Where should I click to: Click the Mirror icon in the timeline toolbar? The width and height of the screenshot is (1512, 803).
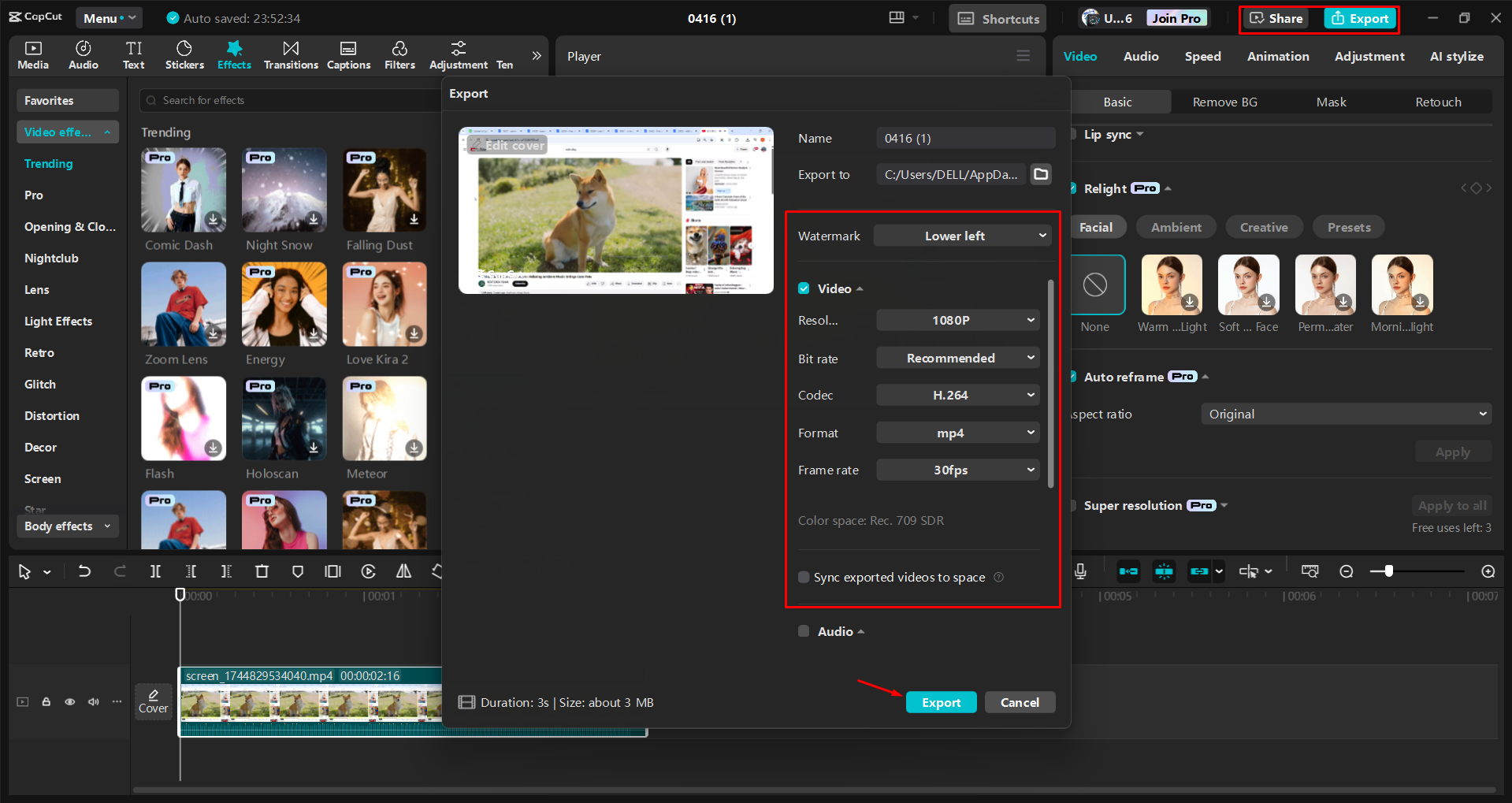tap(403, 571)
